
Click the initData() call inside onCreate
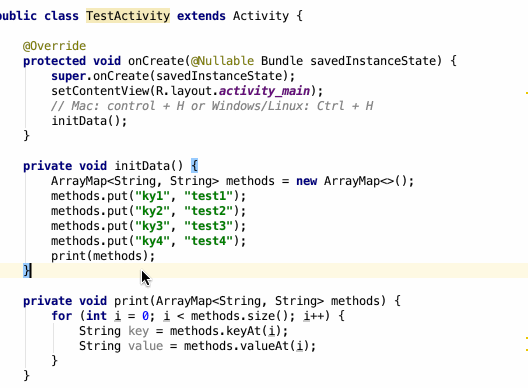(89, 121)
